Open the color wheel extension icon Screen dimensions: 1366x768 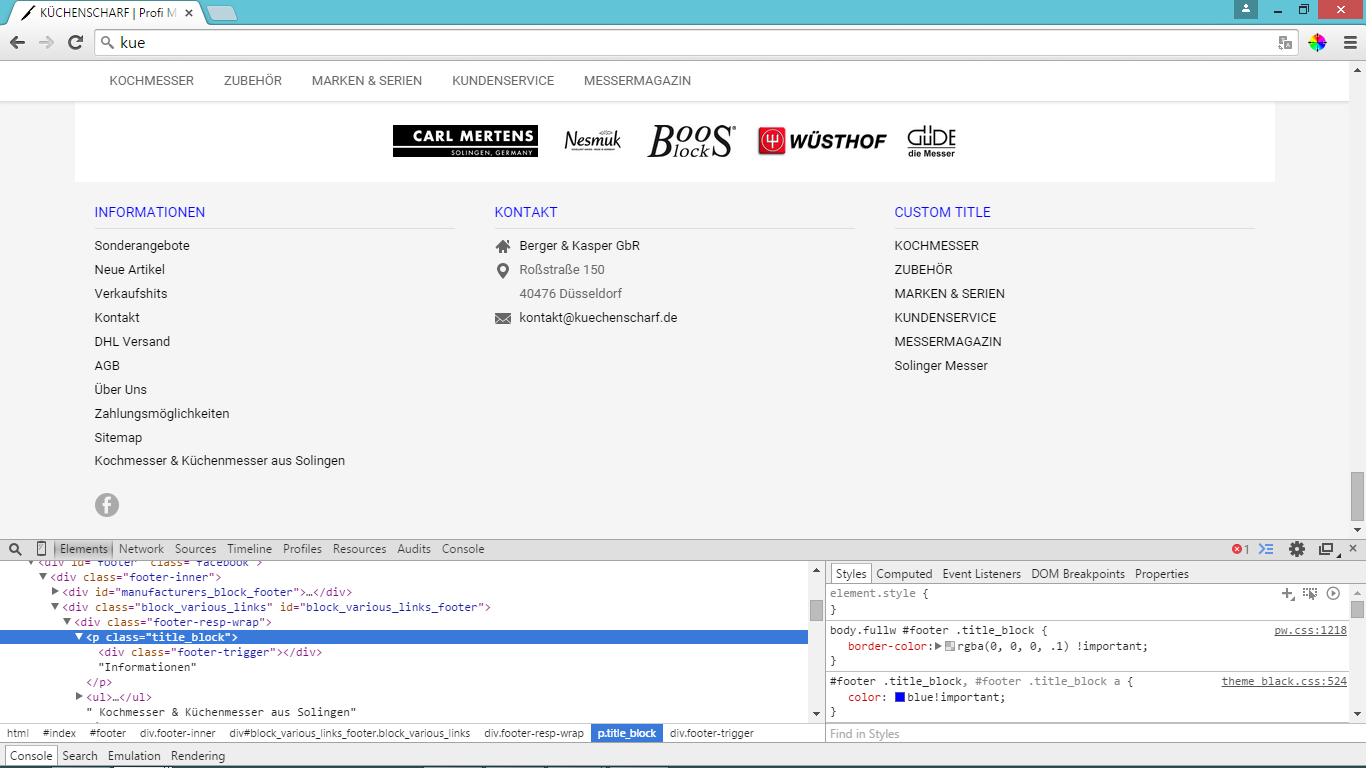(1318, 42)
